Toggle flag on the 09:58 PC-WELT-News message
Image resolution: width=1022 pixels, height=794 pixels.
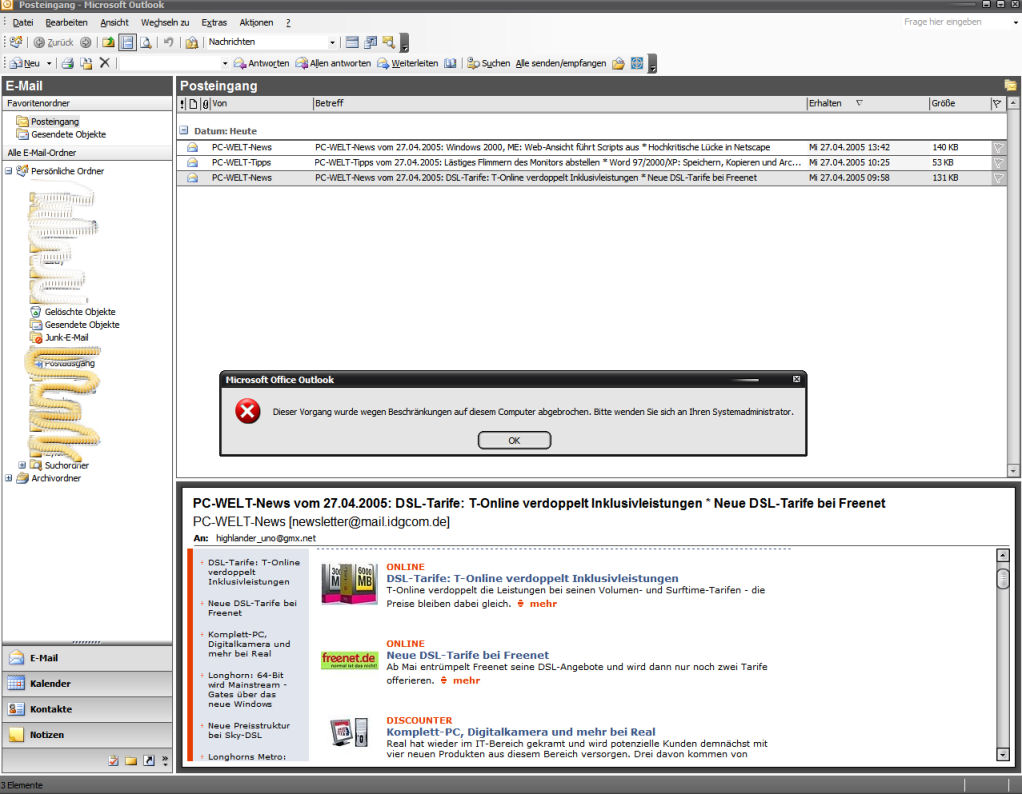(998, 177)
